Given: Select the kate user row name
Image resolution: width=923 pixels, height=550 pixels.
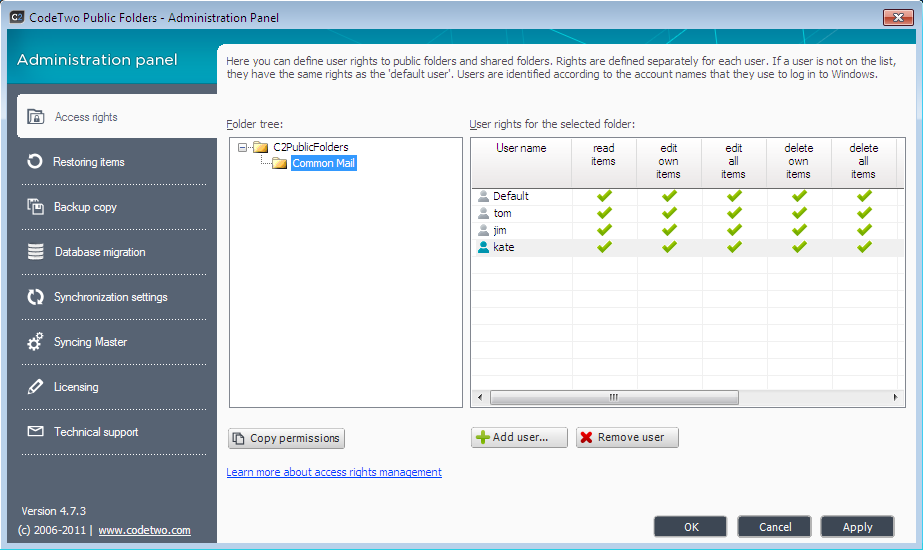Looking at the screenshot, I should tap(504, 247).
